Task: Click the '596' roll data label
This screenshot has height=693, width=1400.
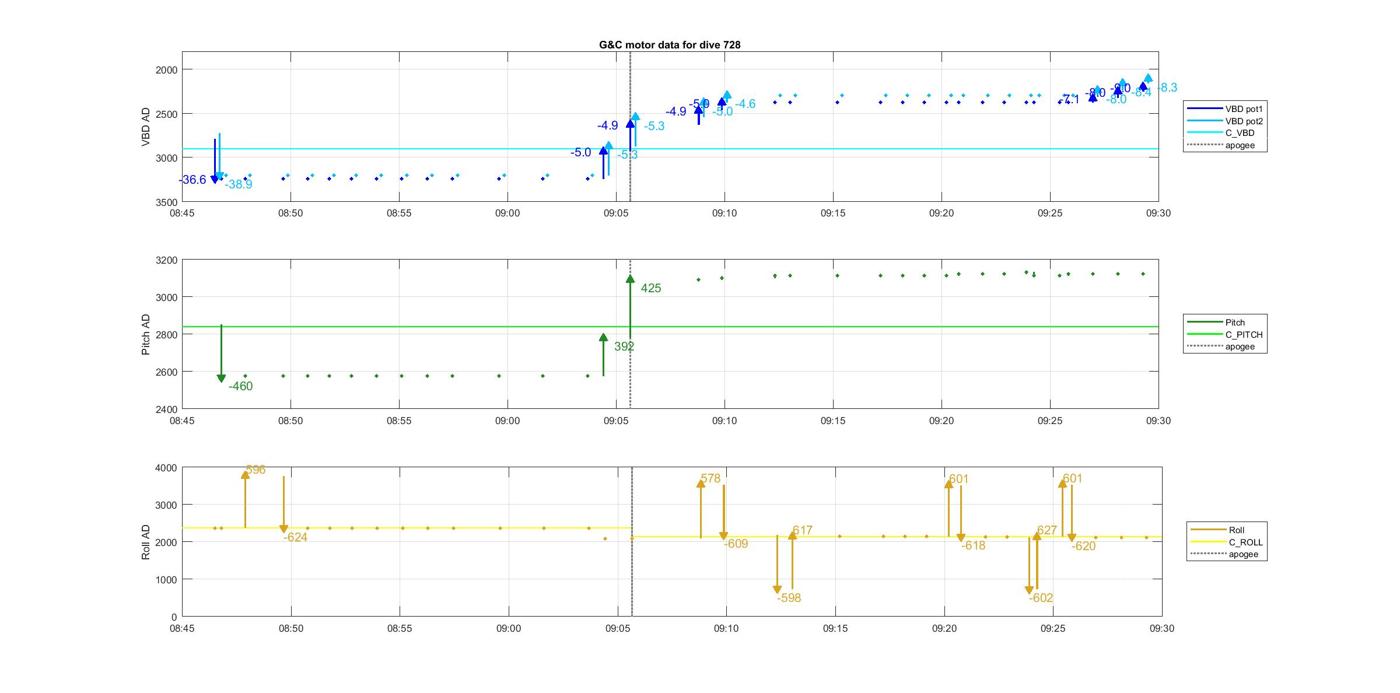Action: [256, 470]
